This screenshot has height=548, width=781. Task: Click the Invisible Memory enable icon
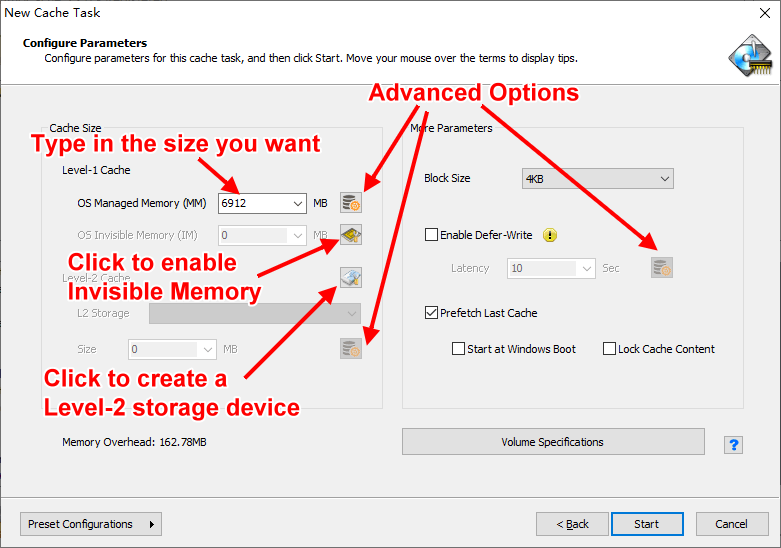coord(351,235)
